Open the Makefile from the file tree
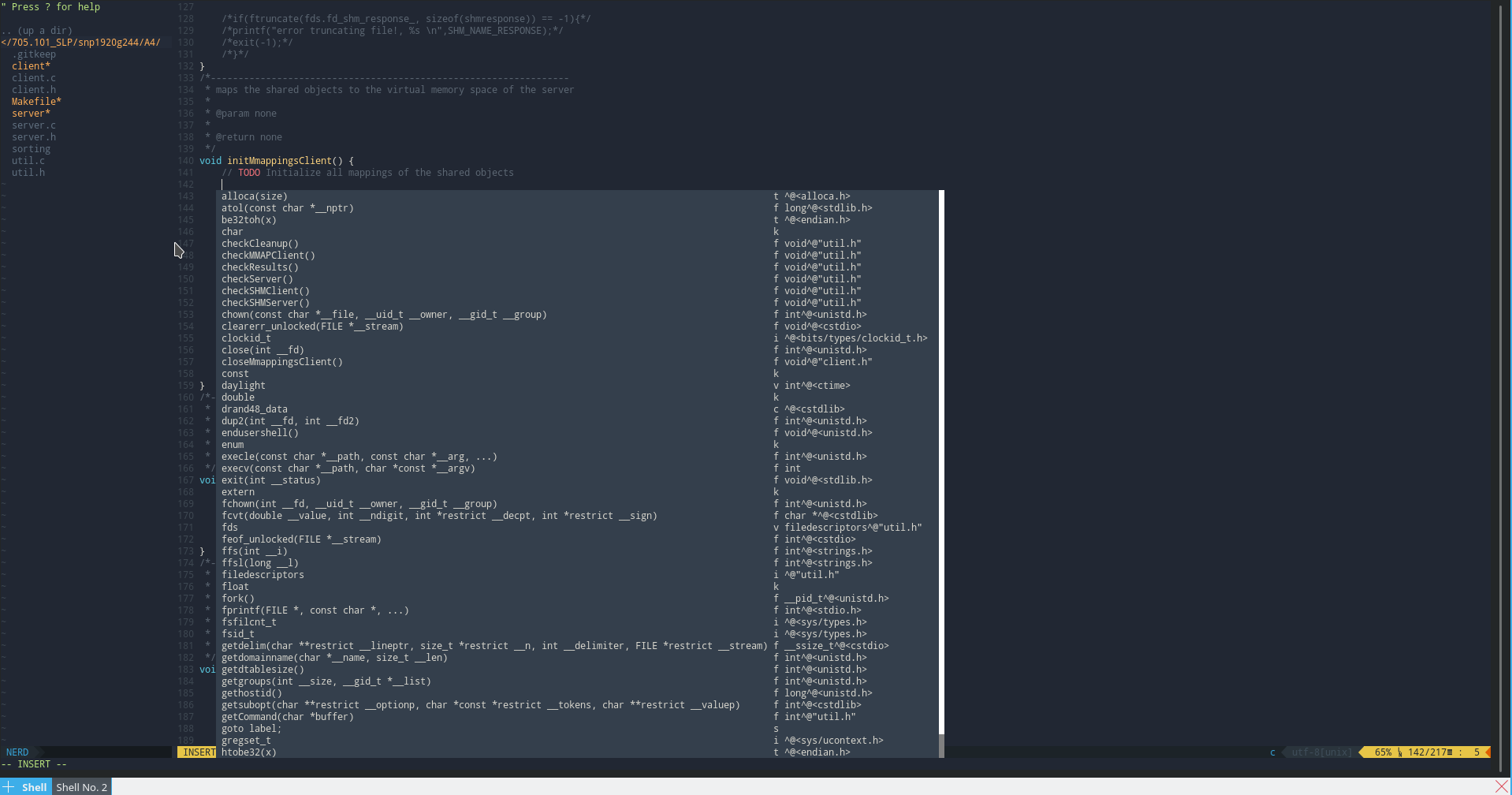1512x795 pixels. point(35,101)
